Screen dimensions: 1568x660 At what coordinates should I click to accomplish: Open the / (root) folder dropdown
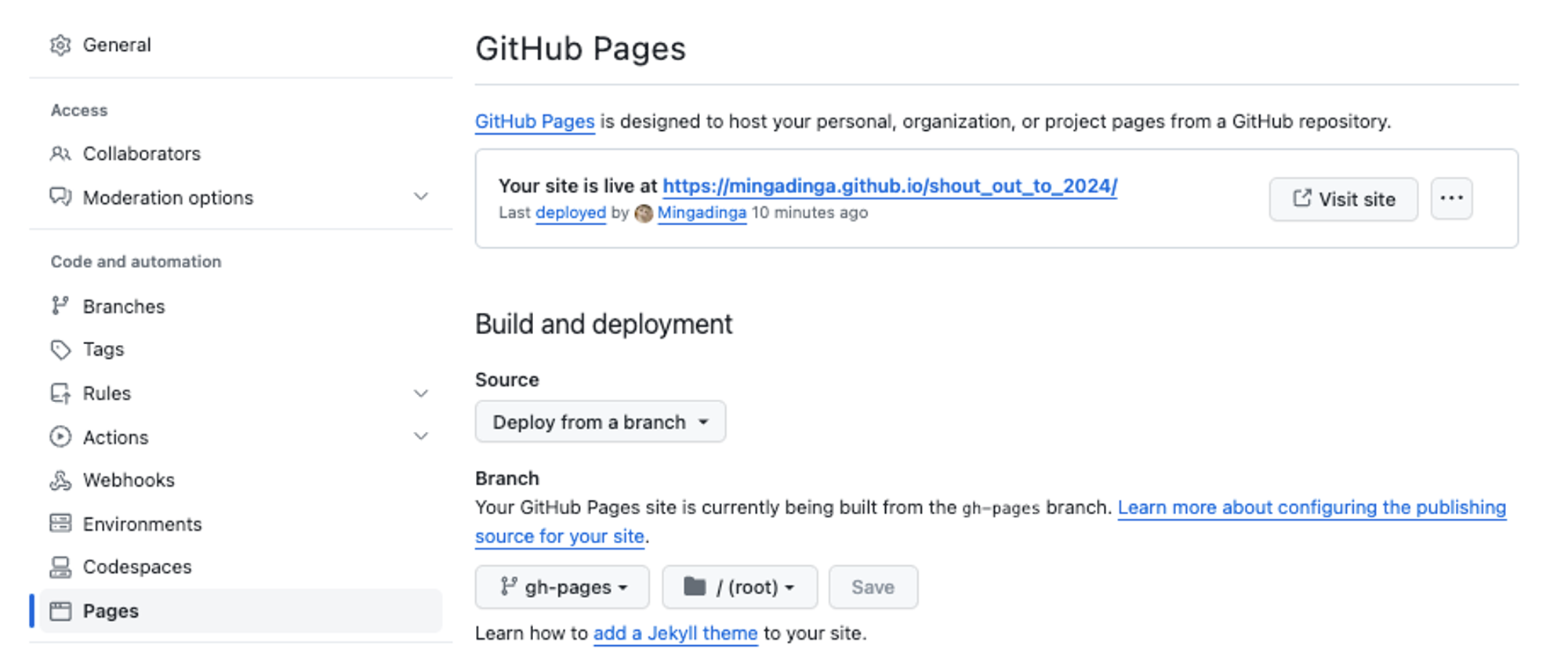[x=739, y=587]
